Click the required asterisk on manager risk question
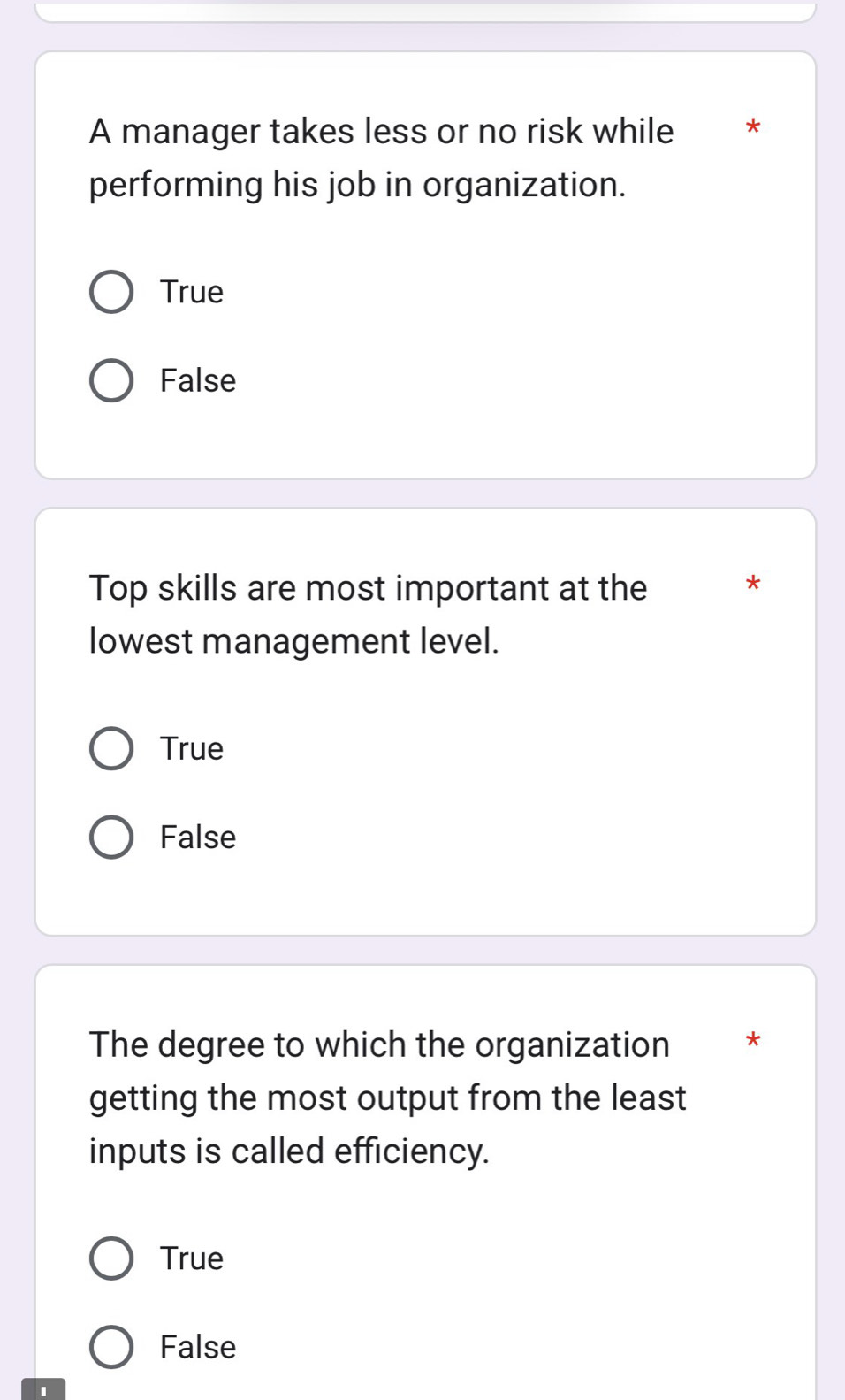 pyautogui.click(x=752, y=128)
